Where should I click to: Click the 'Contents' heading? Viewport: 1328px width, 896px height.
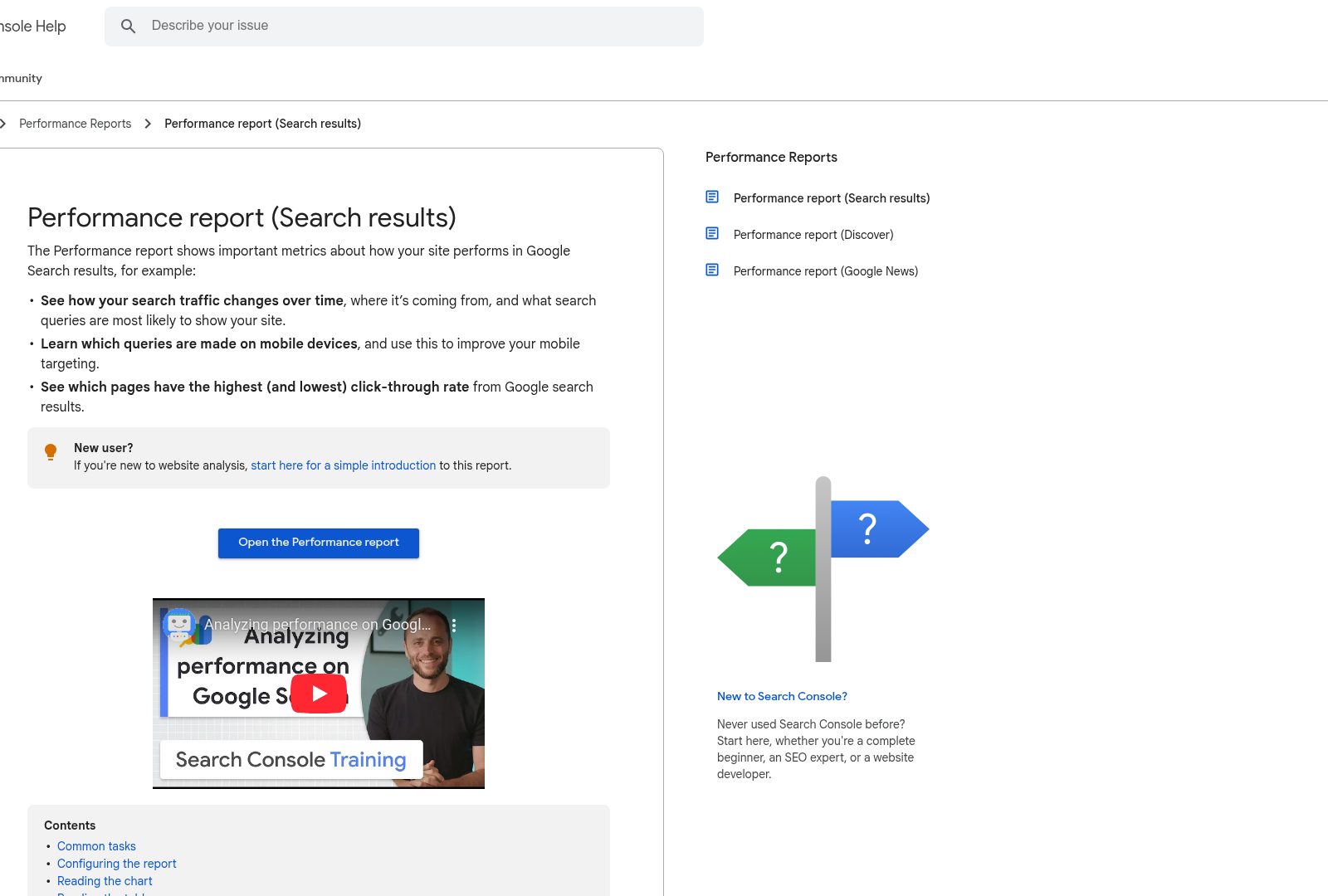pos(70,825)
